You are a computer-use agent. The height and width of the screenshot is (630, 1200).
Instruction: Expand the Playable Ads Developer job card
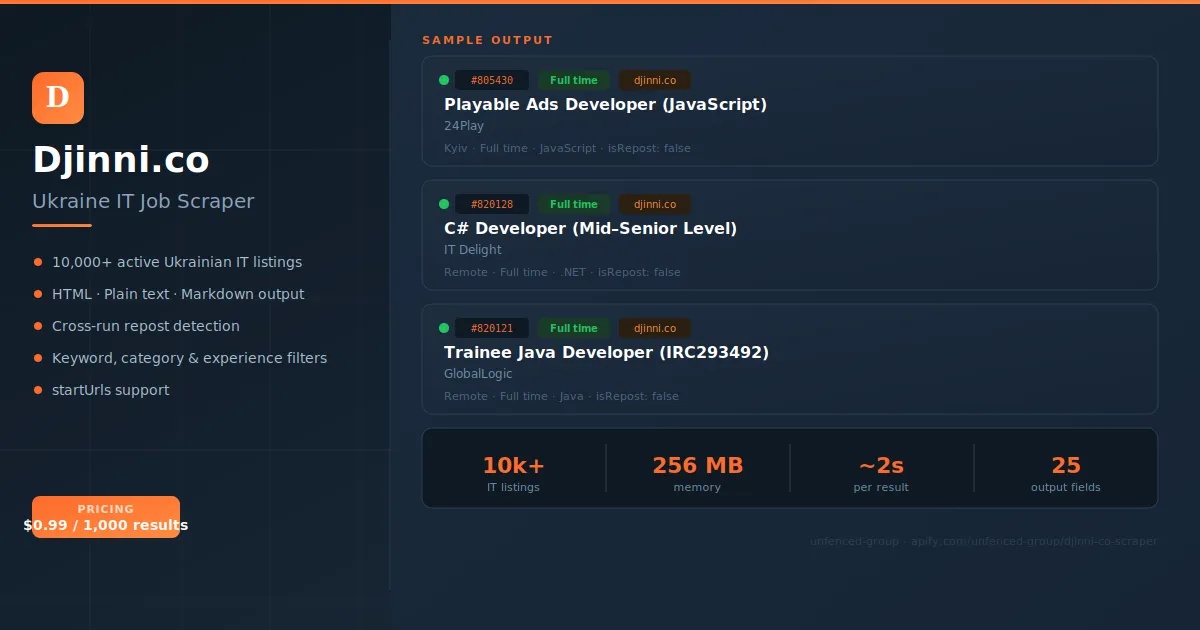click(789, 111)
